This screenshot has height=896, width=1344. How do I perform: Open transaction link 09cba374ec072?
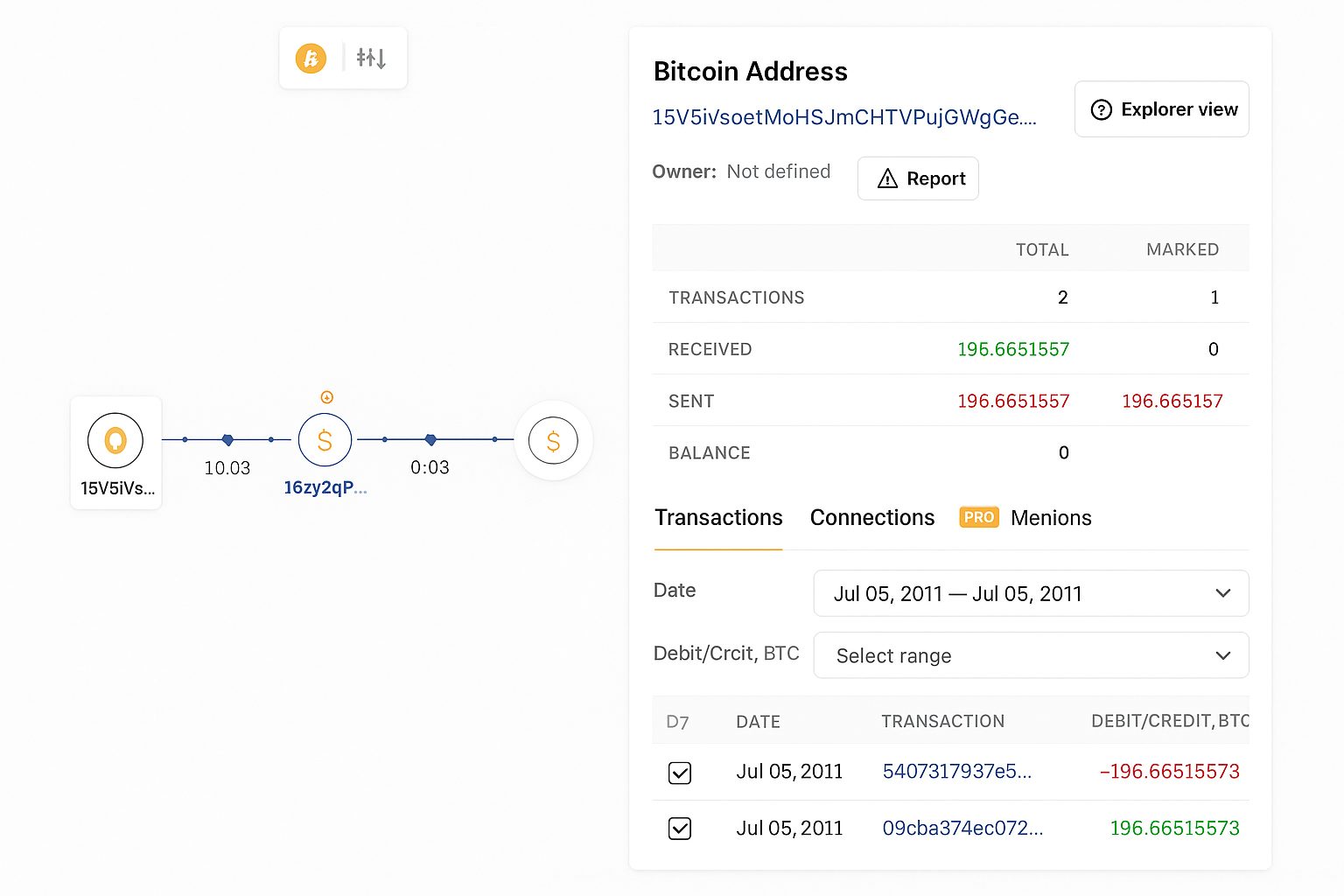tap(962, 829)
